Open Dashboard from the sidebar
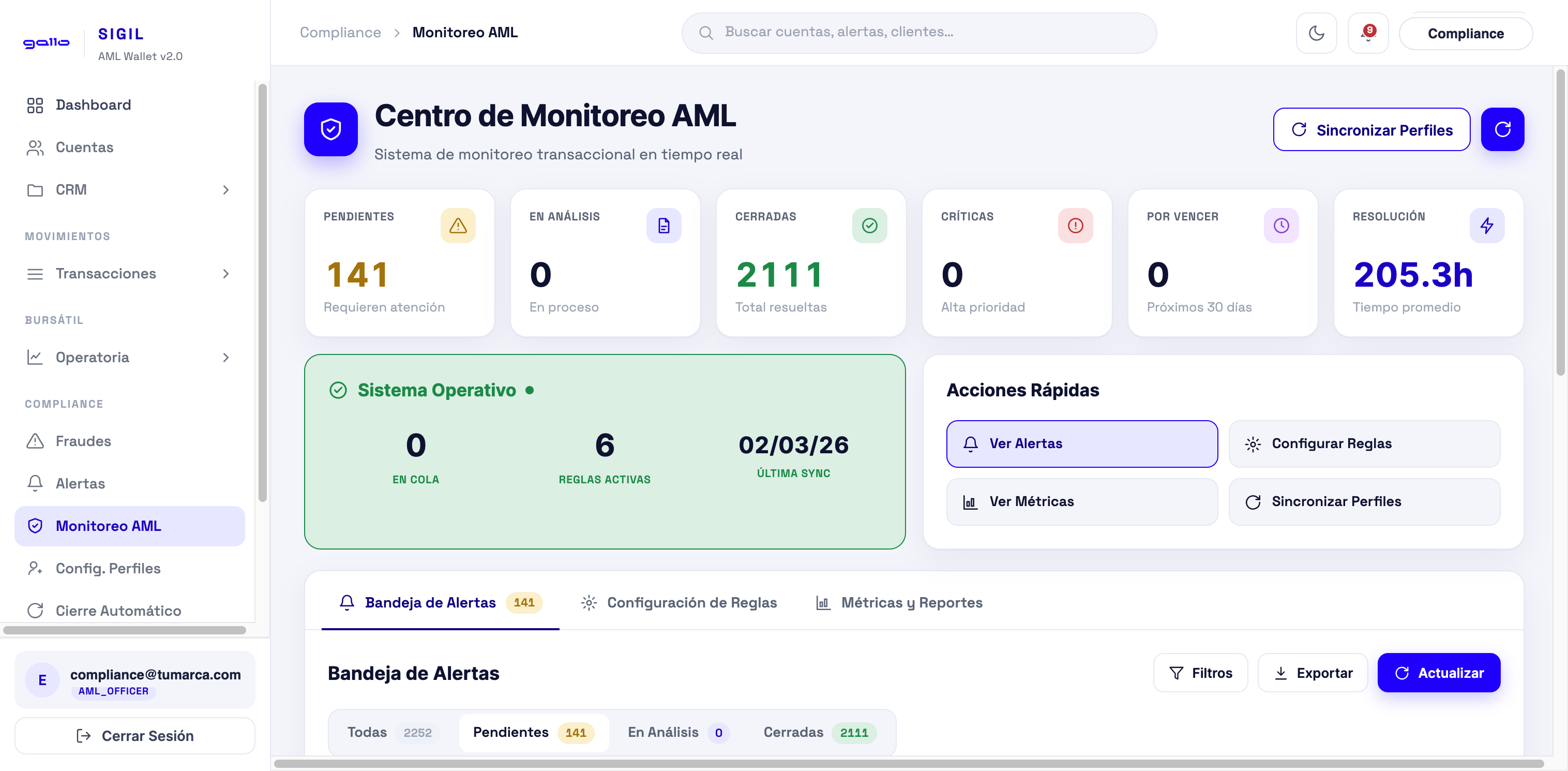The width and height of the screenshot is (1568, 771). click(x=129, y=105)
